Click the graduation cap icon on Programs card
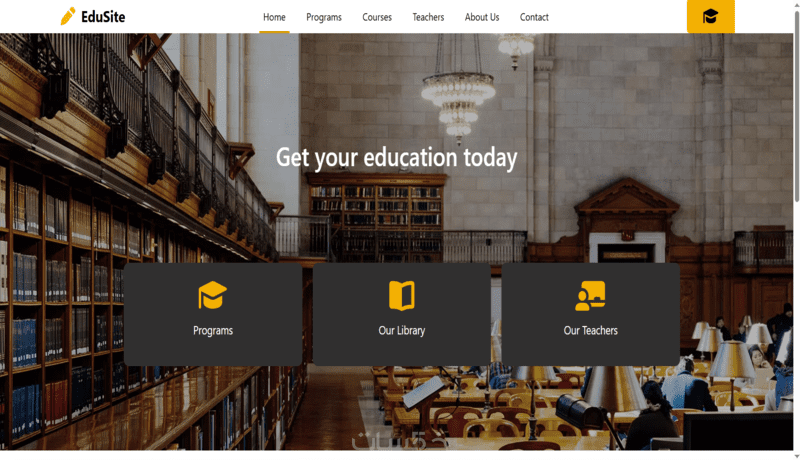800x460 pixels. tap(212, 295)
